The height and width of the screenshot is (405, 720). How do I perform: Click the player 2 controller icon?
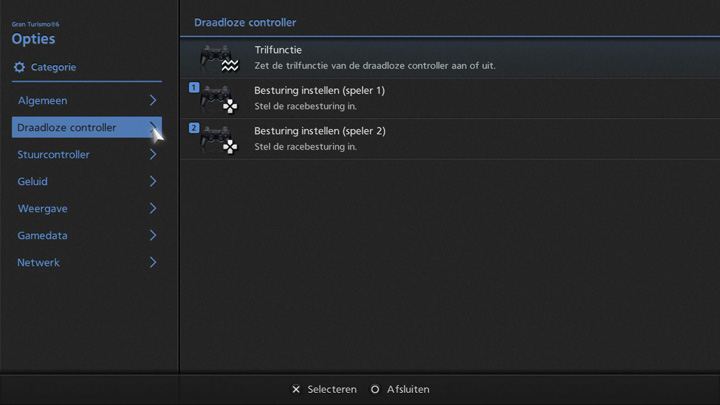tap(218, 140)
